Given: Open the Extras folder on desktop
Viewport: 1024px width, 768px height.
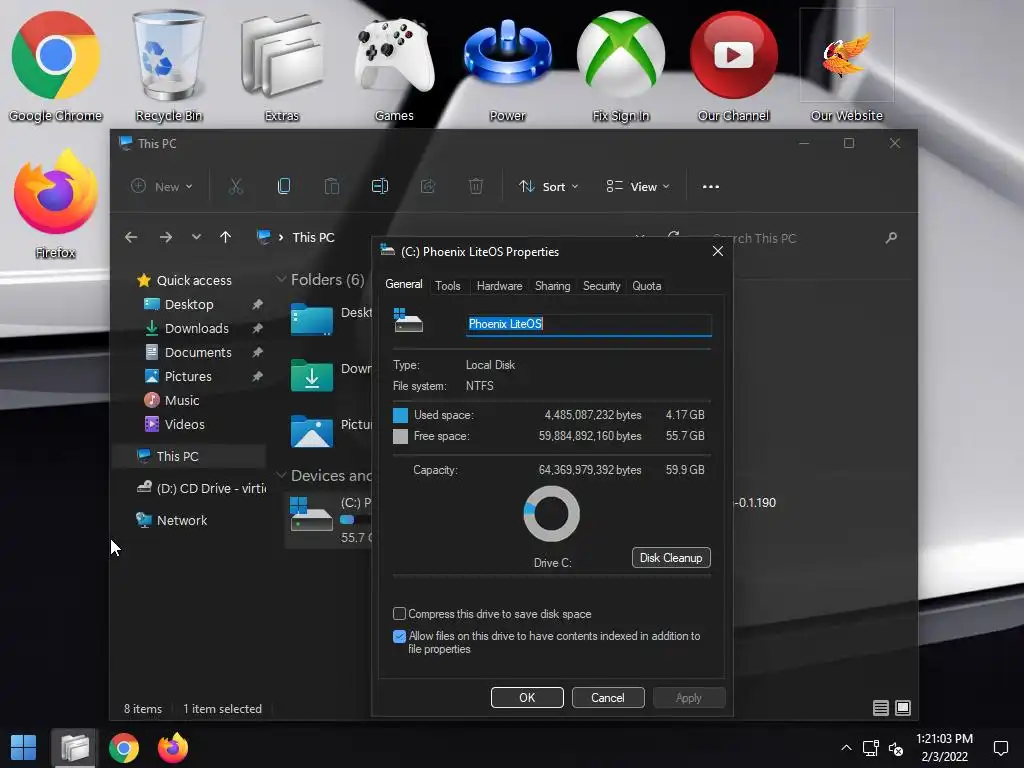Looking at the screenshot, I should [x=281, y=65].
